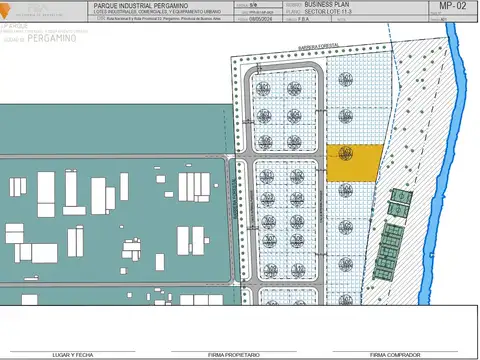Select the "BUSINESS PLAN" header text
The image size is (480, 360).
coord(327,5)
